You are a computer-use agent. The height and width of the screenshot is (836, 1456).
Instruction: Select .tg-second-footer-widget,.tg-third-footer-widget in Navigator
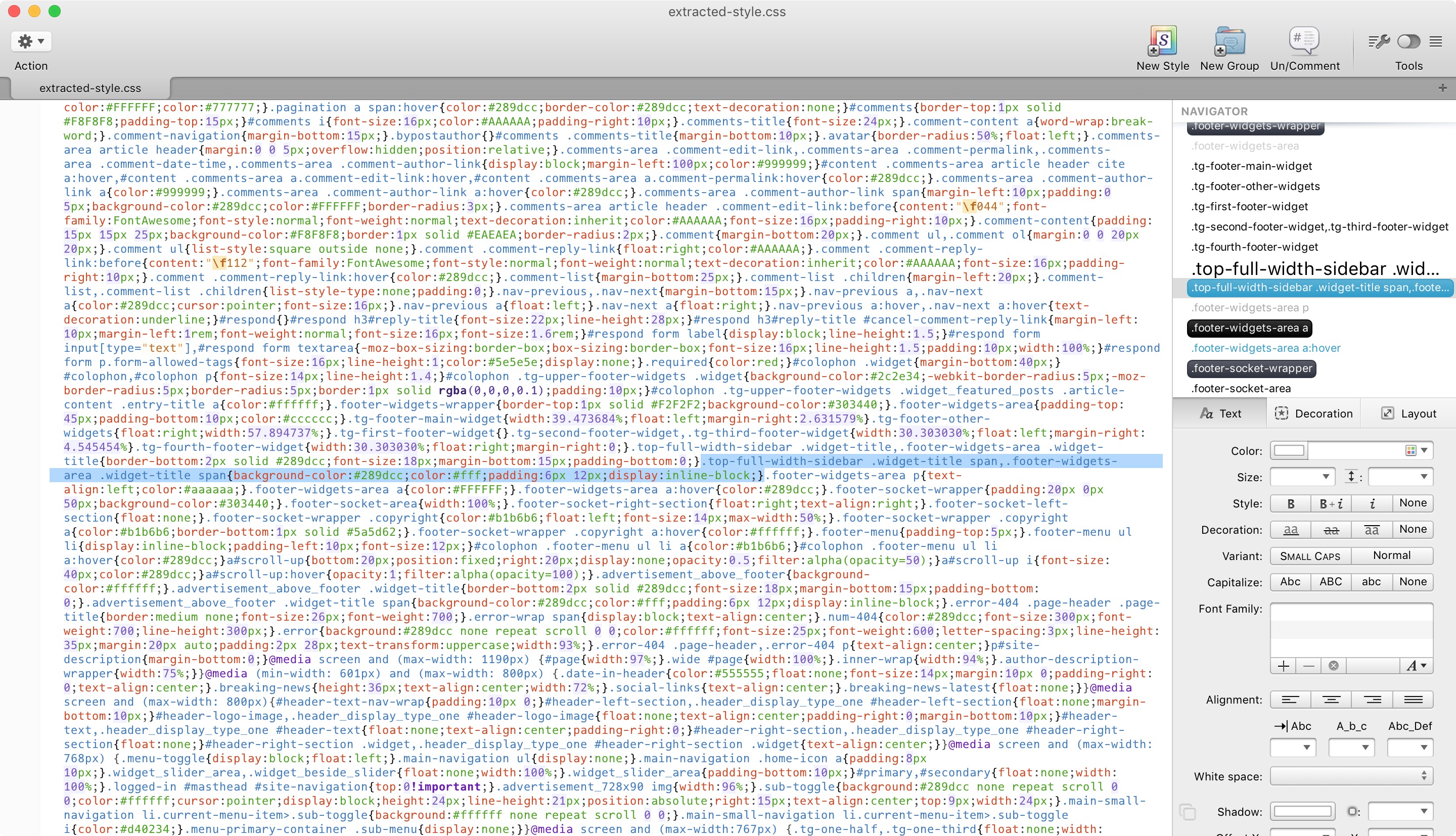point(1320,227)
